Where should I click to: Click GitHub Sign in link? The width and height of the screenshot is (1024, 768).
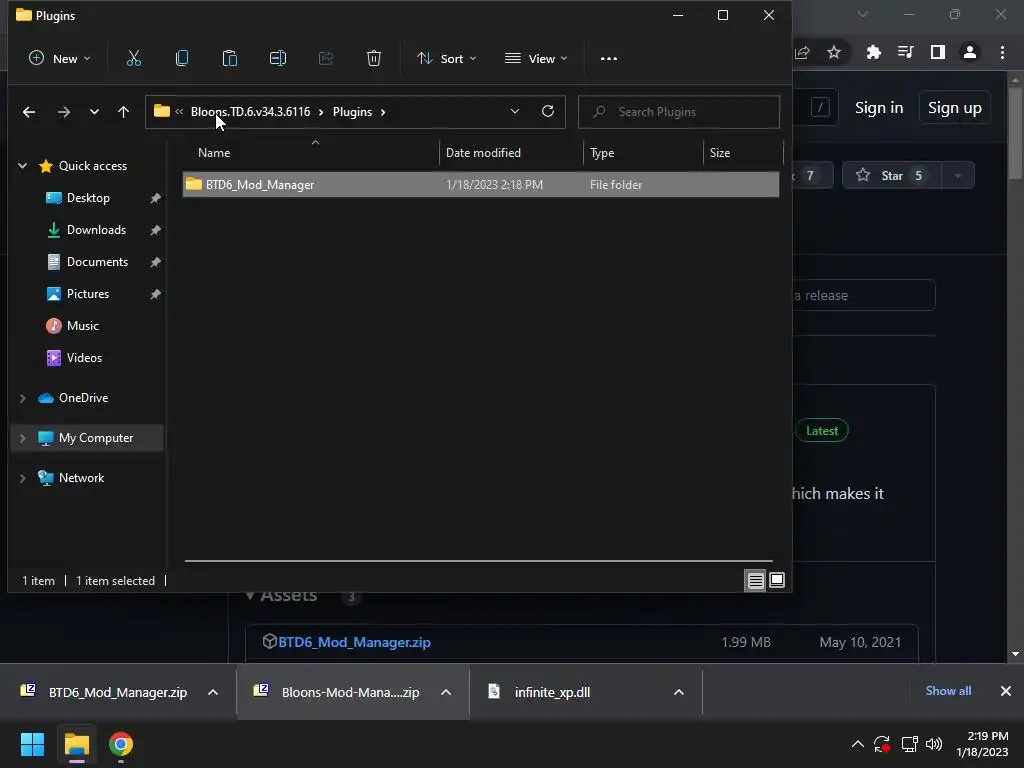(879, 108)
